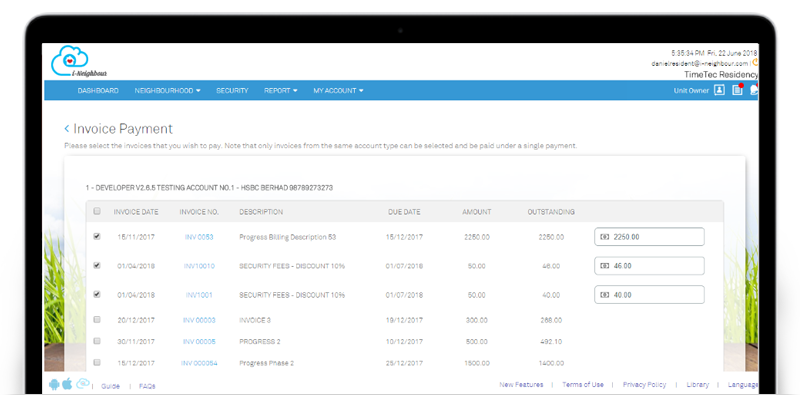
Task: Open the SECURITY menu item
Action: (232, 90)
